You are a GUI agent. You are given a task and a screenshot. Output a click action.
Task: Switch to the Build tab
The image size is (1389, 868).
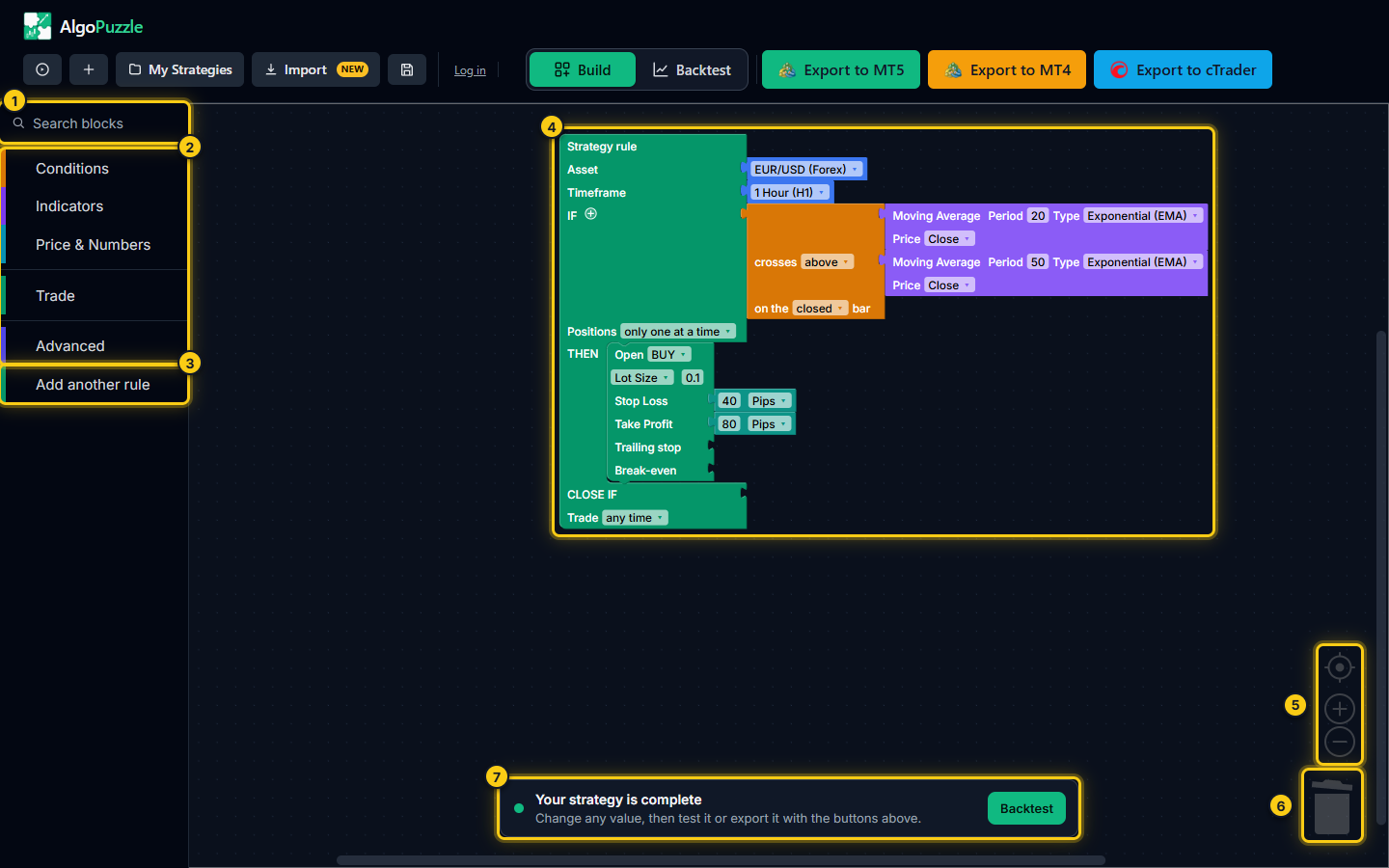click(583, 69)
